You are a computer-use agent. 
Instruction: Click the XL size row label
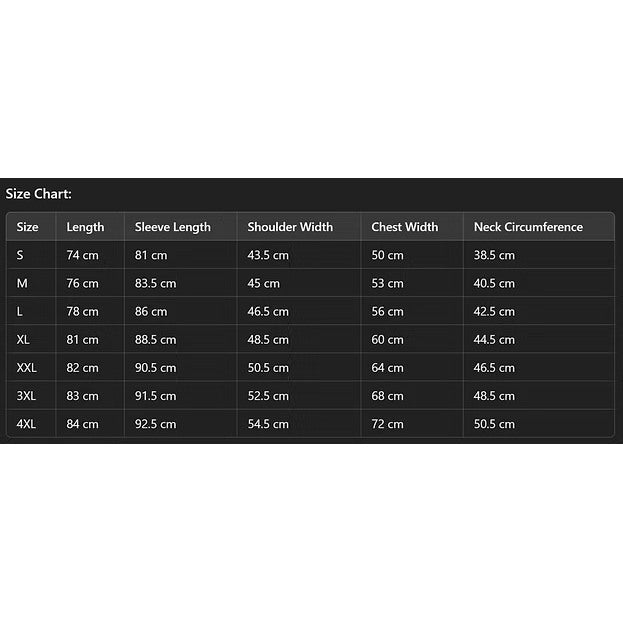(x=23, y=340)
